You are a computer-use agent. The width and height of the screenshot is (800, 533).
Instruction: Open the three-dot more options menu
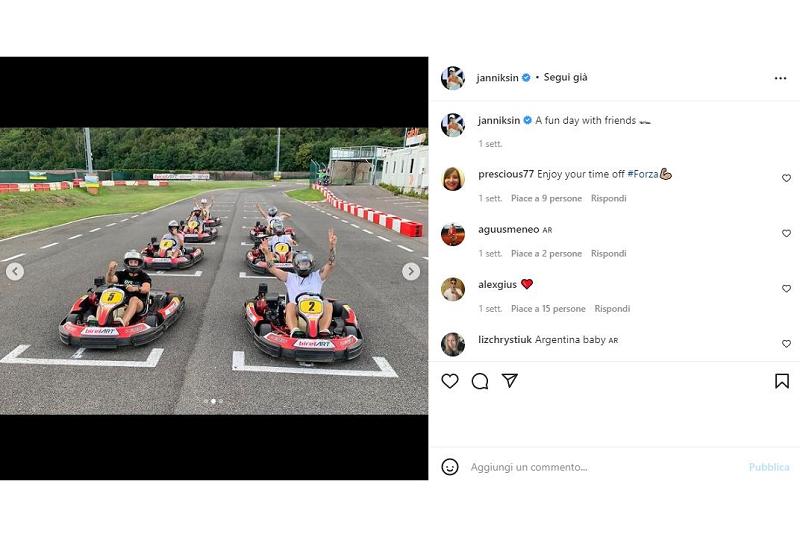tap(780, 78)
